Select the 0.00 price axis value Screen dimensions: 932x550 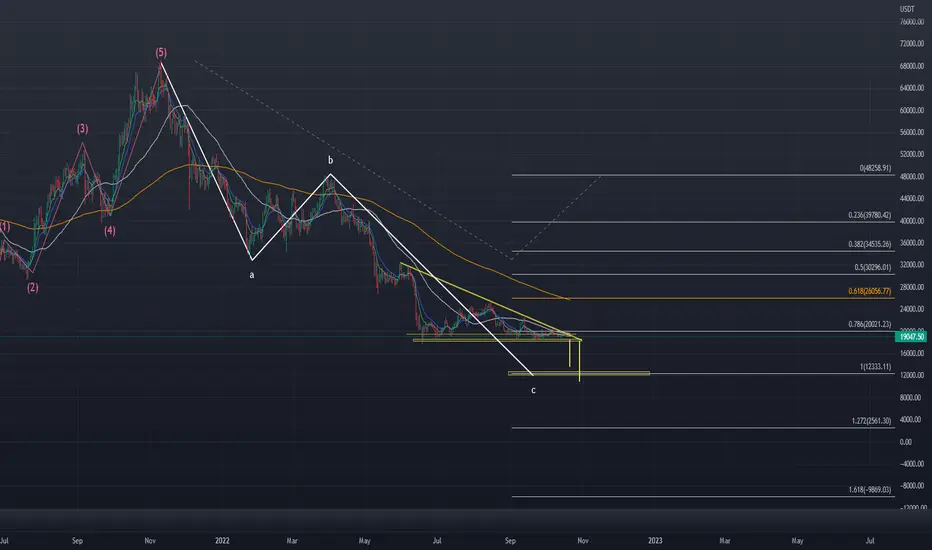click(x=905, y=442)
